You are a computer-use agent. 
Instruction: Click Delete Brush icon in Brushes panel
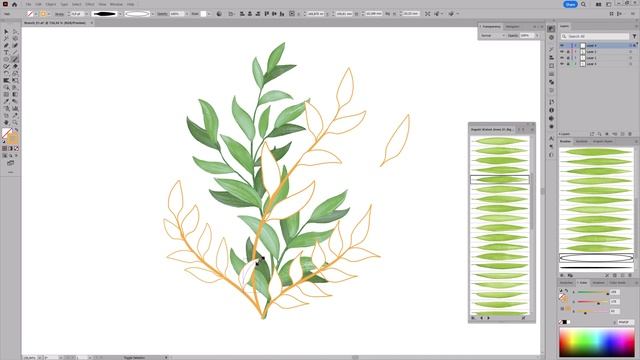click(x=630, y=276)
